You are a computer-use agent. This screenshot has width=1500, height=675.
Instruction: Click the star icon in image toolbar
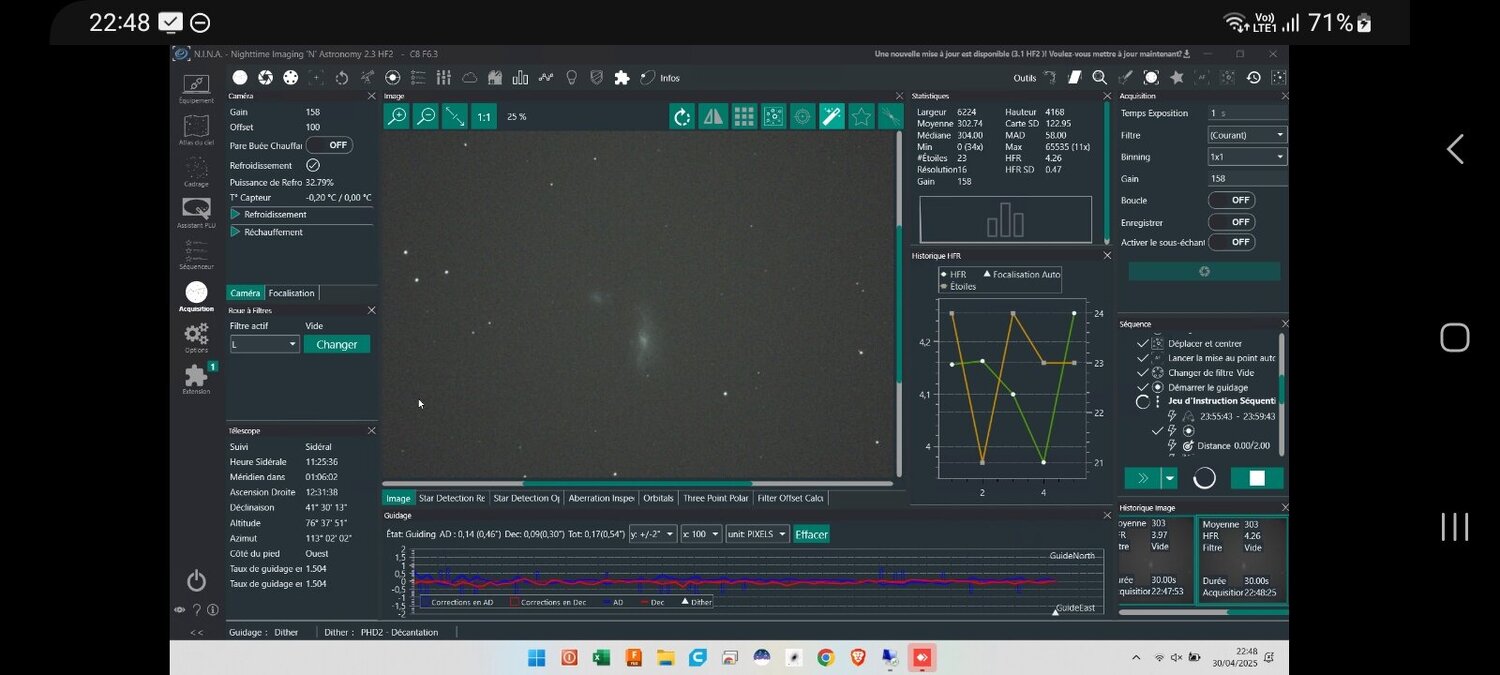(861, 117)
